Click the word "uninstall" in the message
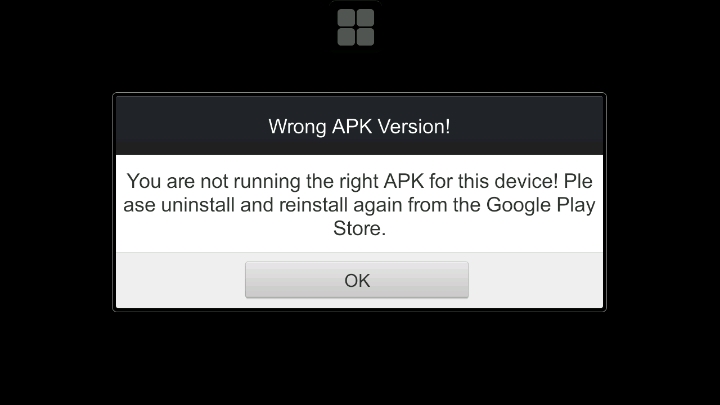Viewport: 720px width, 405px height. 198,205
